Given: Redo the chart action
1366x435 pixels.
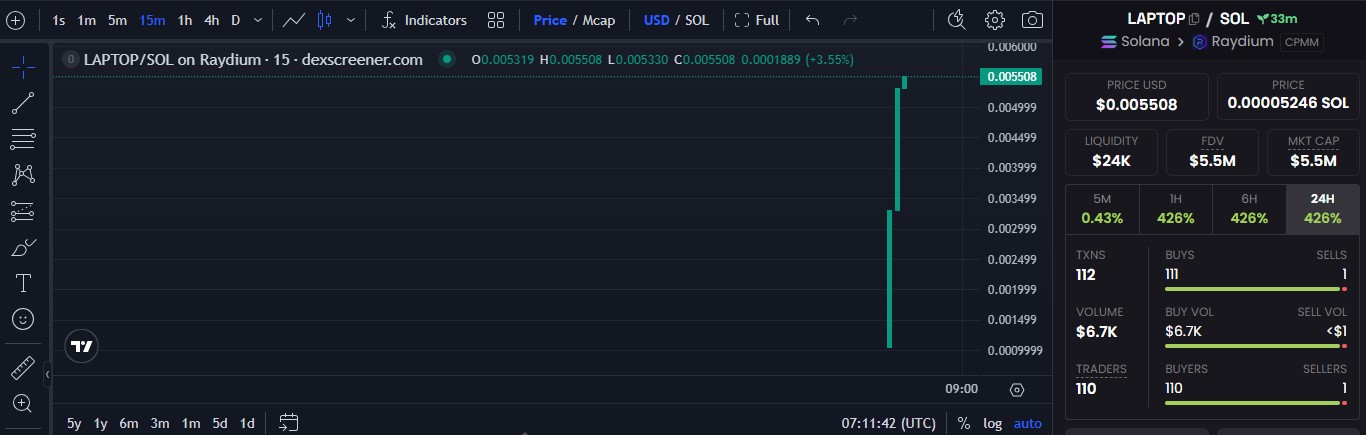Looking at the screenshot, I should point(851,20).
